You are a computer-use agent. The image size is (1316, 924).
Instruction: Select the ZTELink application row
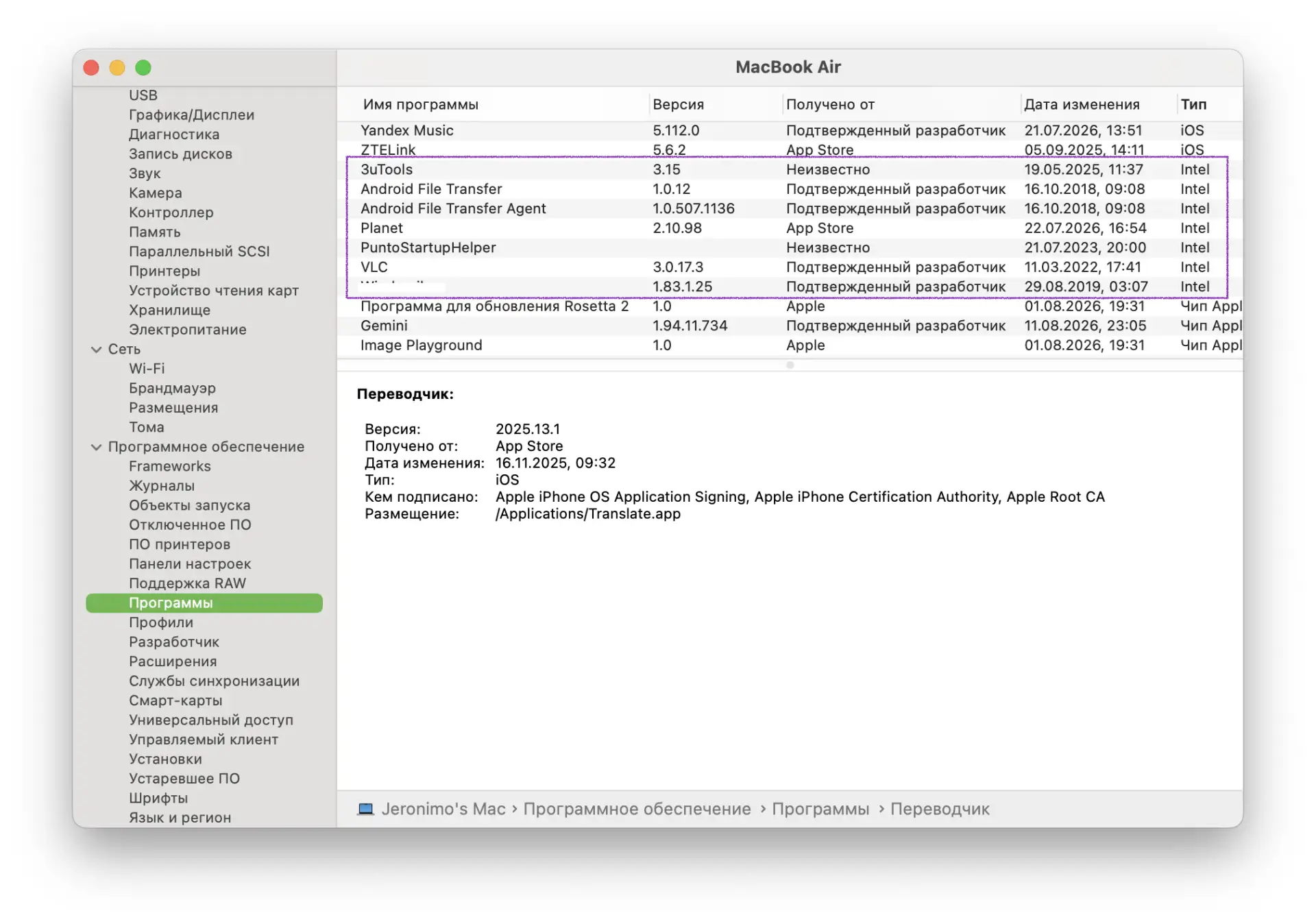790,150
